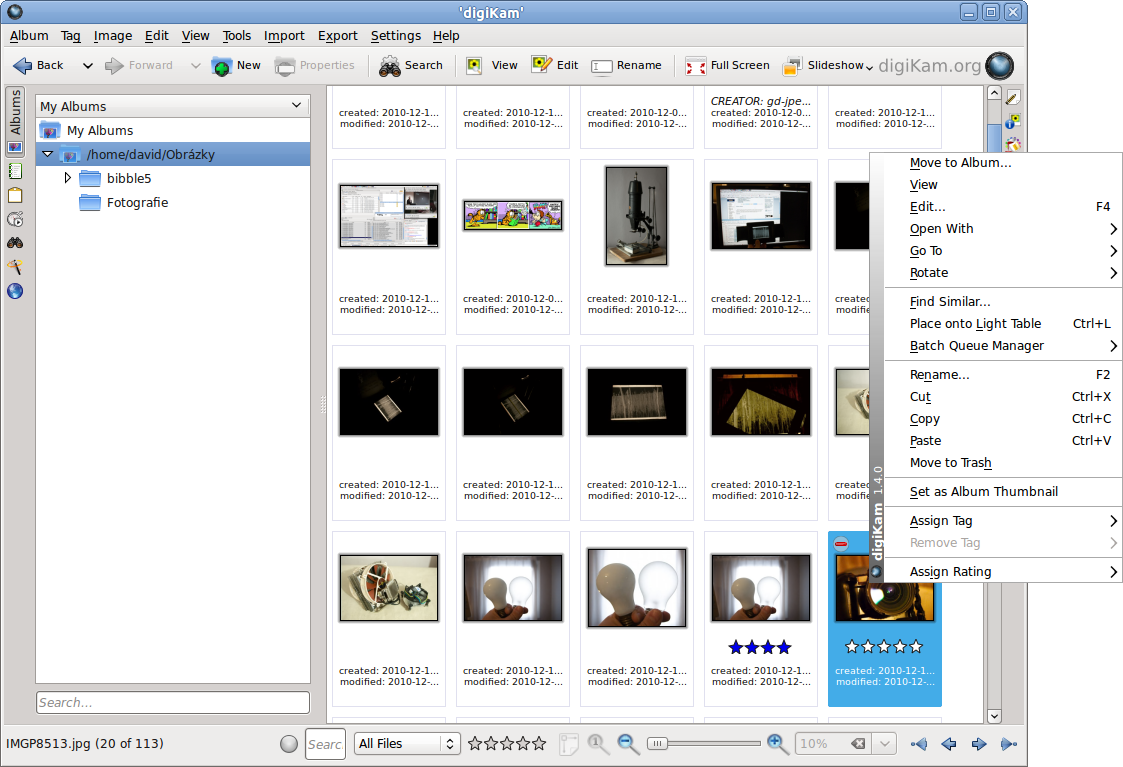Expand the Assign Rating submenu
Image resolution: width=1123 pixels, height=767 pixels.
click(1003, 571)
